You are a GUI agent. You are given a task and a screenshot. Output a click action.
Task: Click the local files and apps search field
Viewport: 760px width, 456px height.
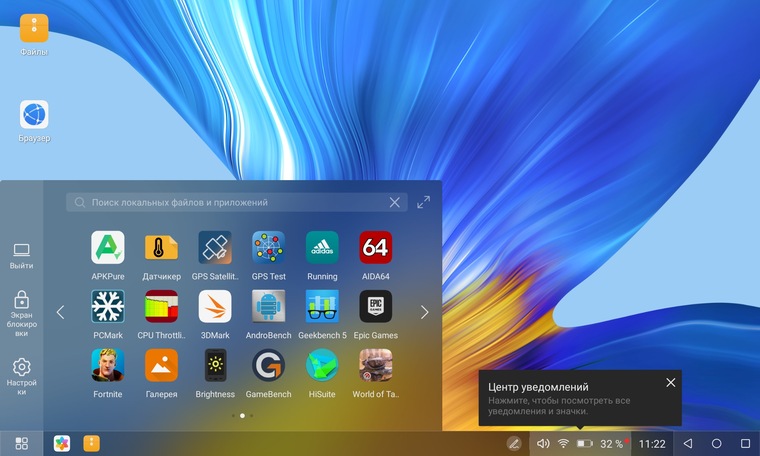[230, 202]
